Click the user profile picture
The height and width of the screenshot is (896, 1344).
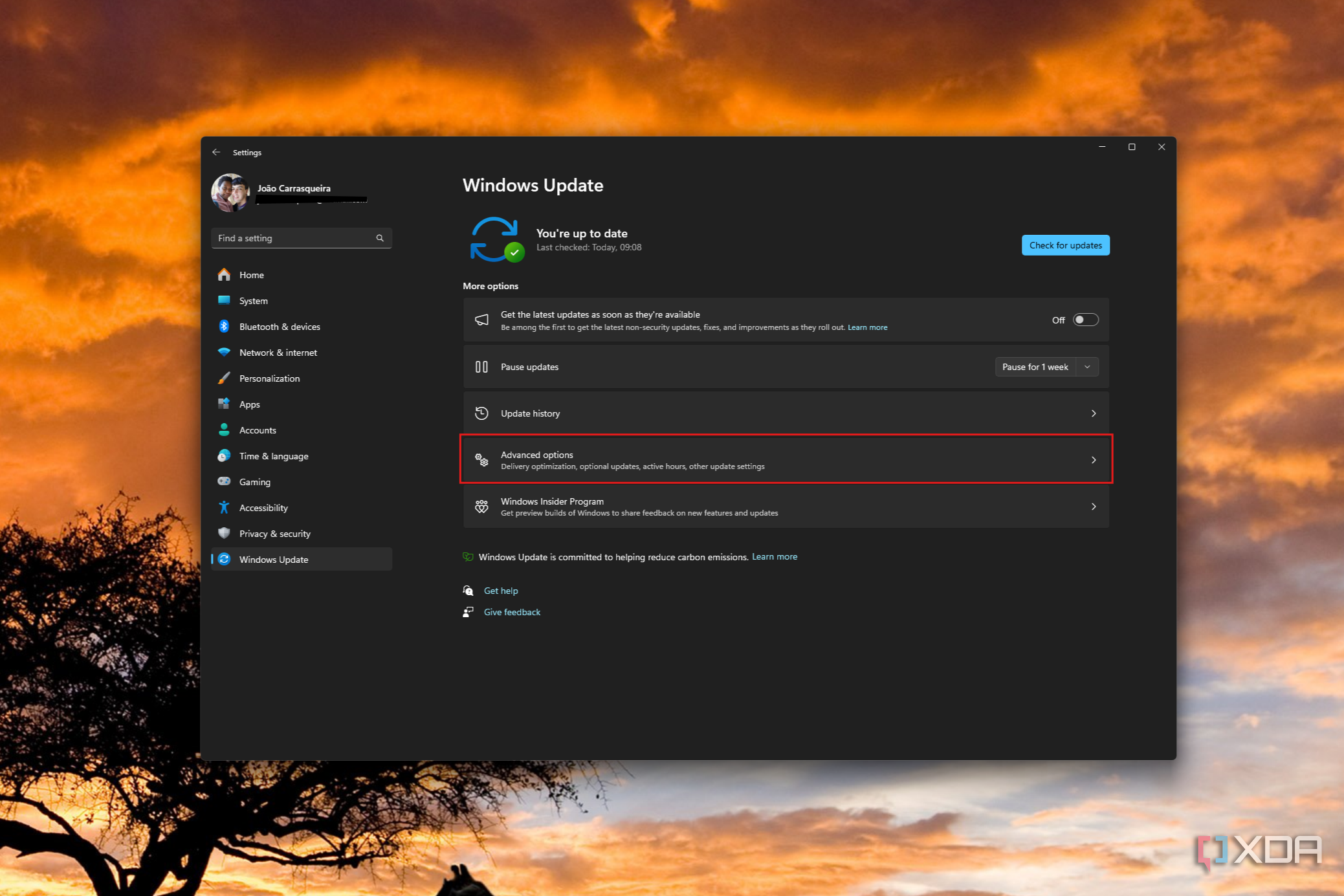coord(231,193)
